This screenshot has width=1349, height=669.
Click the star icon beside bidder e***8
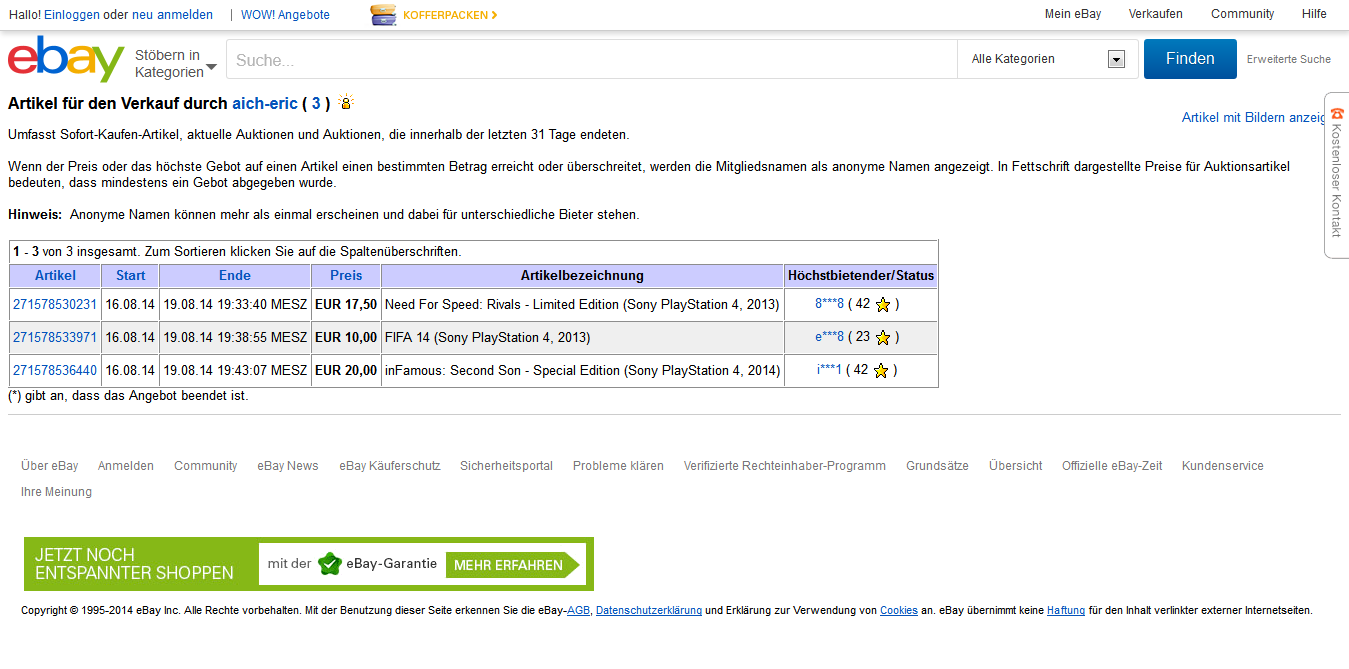[x=882, y=338]
